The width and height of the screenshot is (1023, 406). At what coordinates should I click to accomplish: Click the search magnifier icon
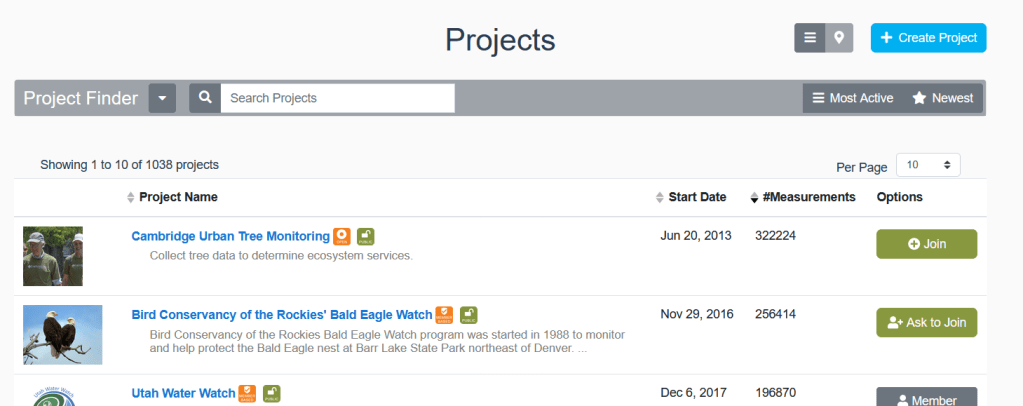pos(205,98)
